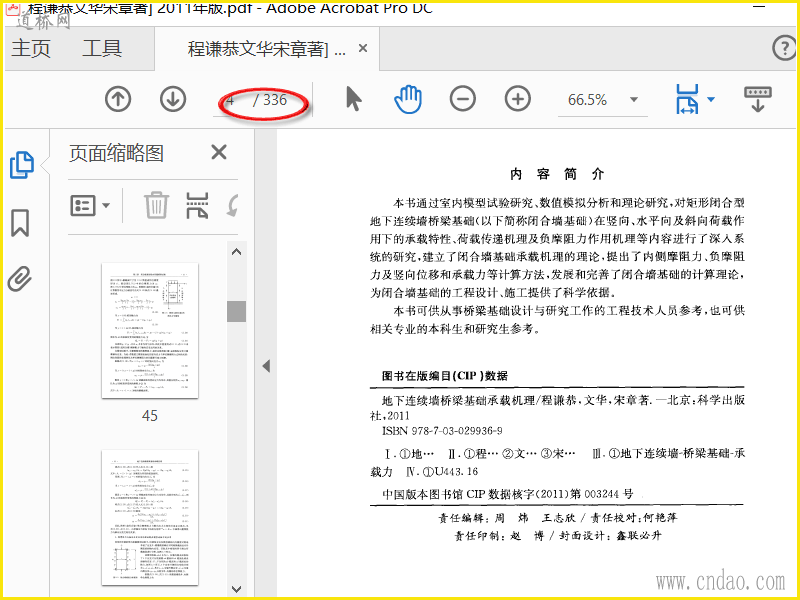Image resolution: width=800 pixels, height=600 pixels.
Task: Click the 图书在版编目(CIP)数据 heading
Action: (444, 376)
